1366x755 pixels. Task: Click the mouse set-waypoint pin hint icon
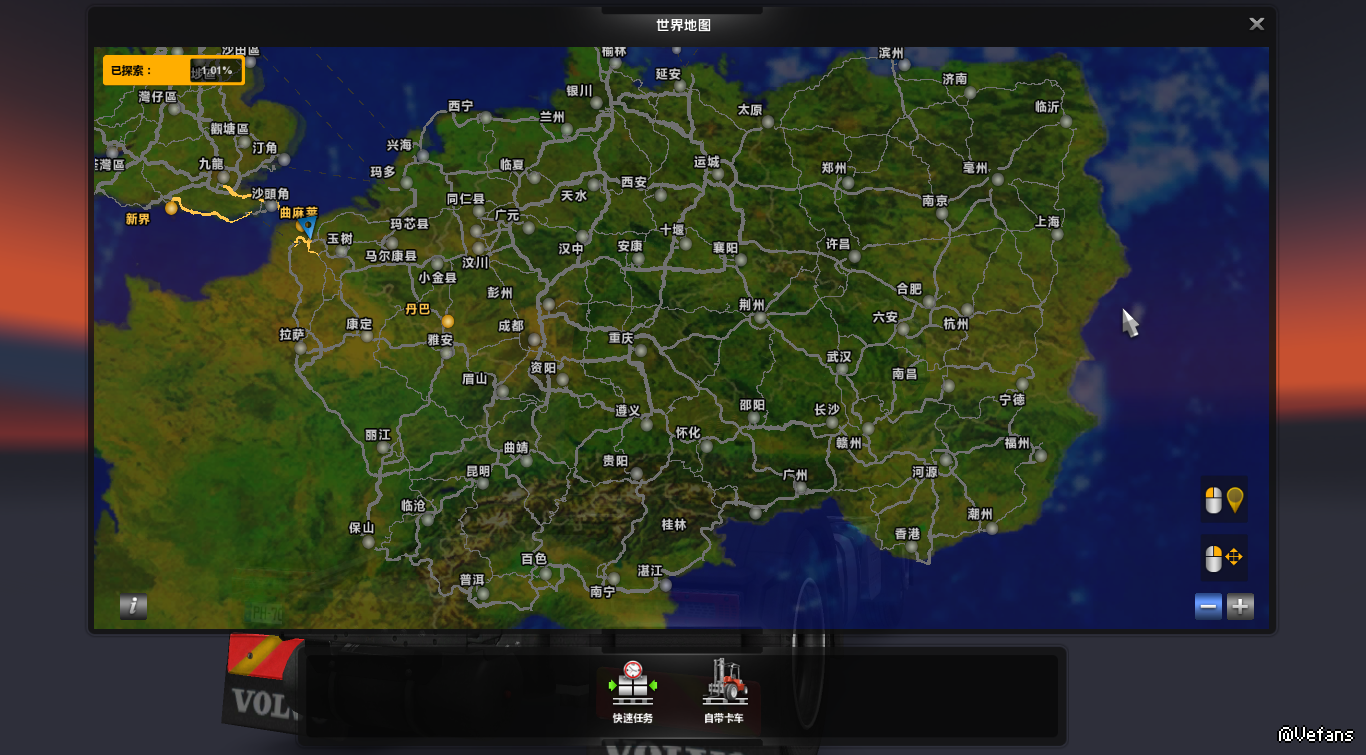(x=1224, y=500)
